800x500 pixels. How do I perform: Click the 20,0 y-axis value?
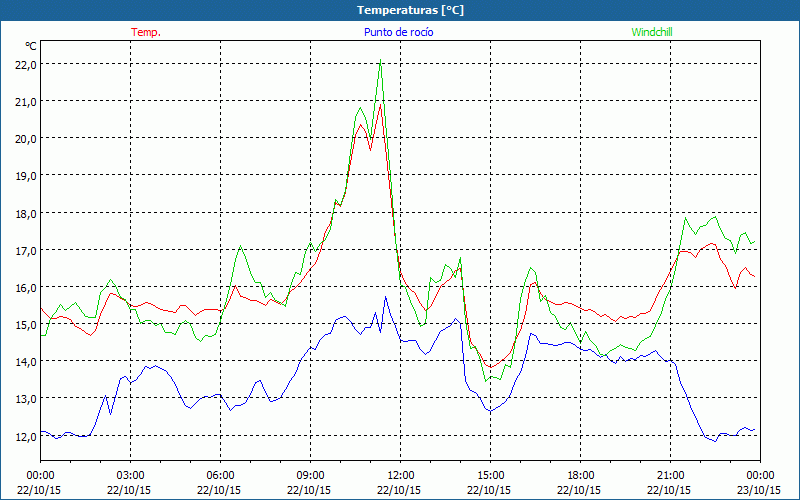[x=27, y=139]
